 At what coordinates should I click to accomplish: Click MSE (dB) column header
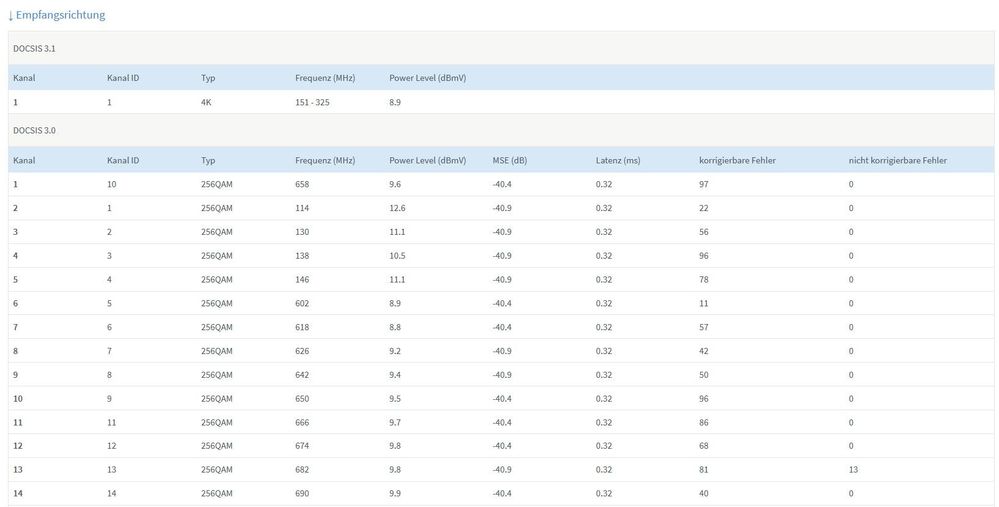pos(510,161)
